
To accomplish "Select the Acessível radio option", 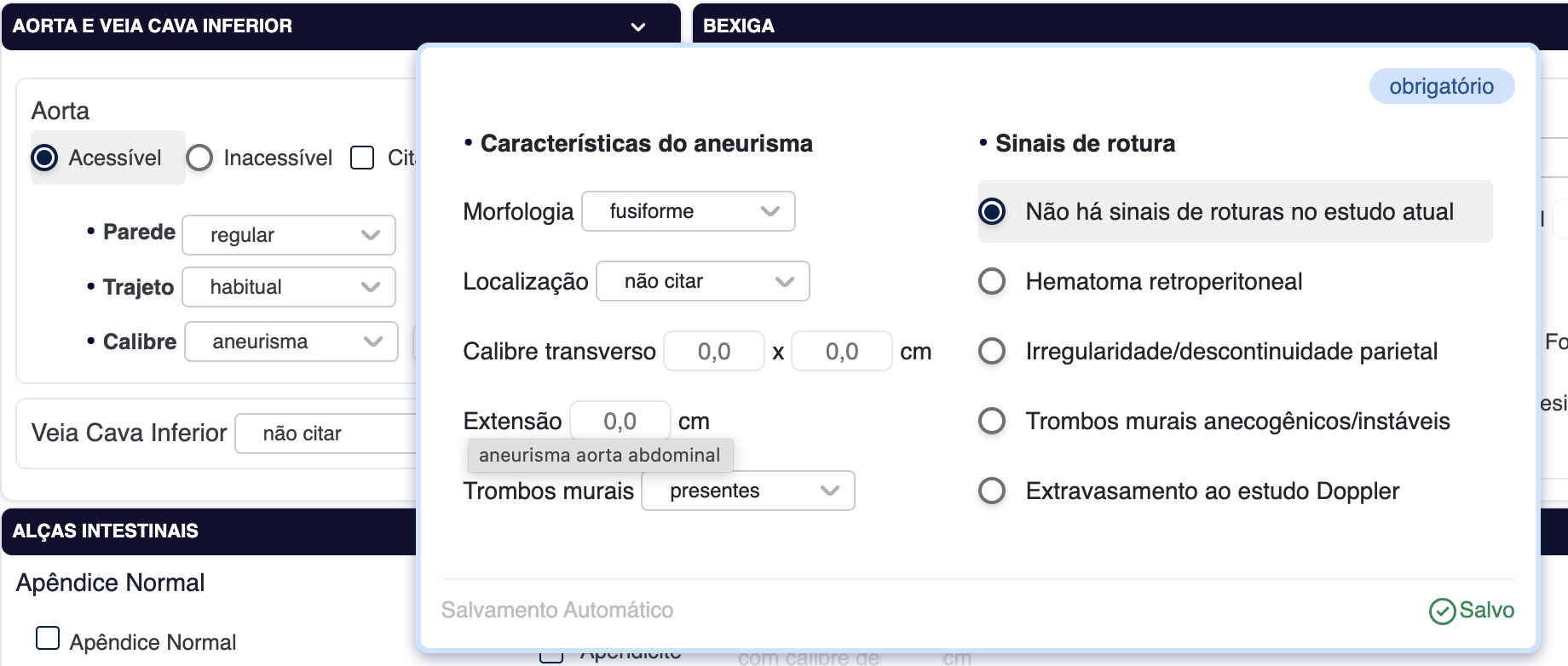I will coord(44,158).
